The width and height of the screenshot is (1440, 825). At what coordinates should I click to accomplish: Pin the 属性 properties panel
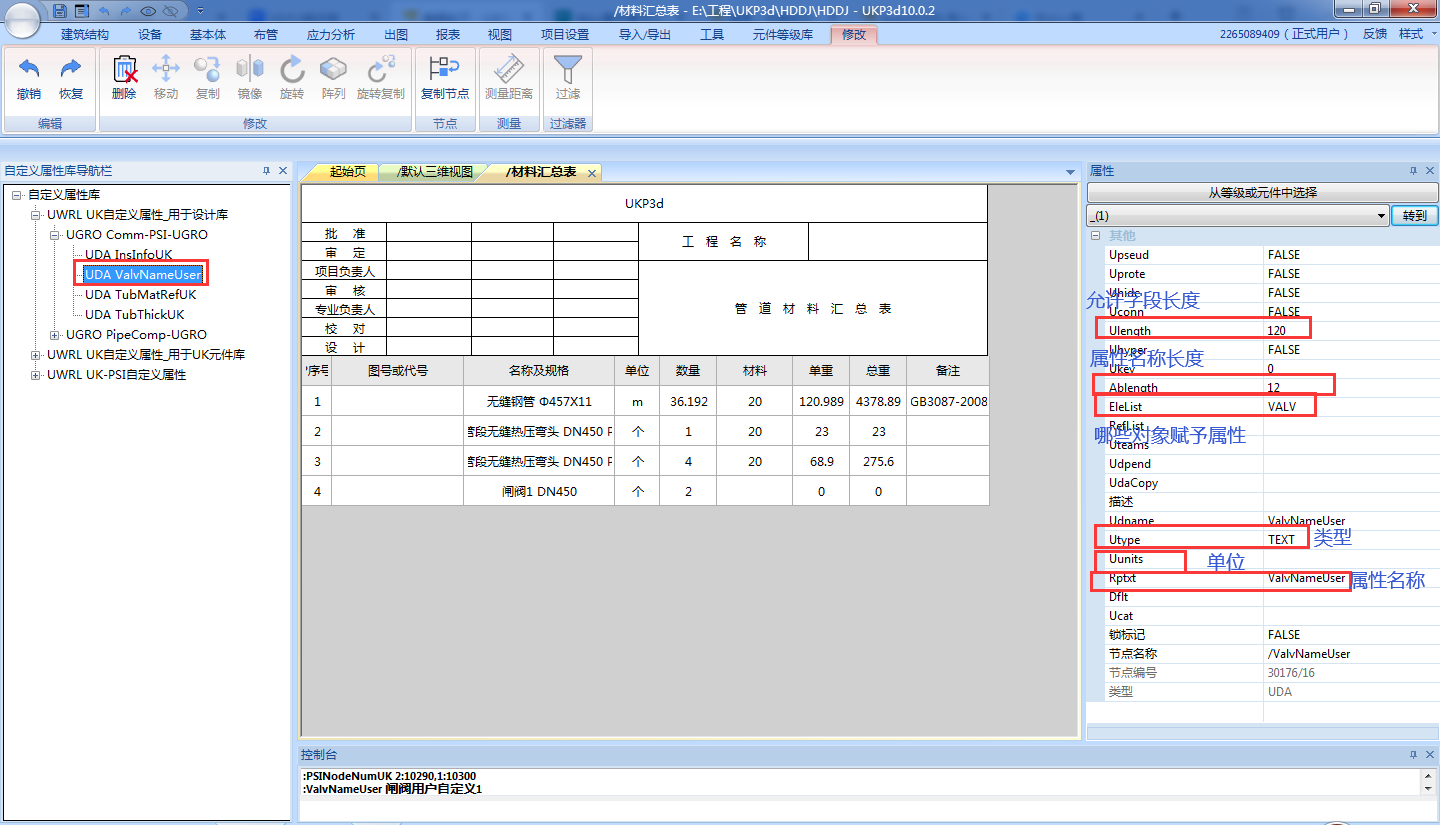pos(1414,171)
